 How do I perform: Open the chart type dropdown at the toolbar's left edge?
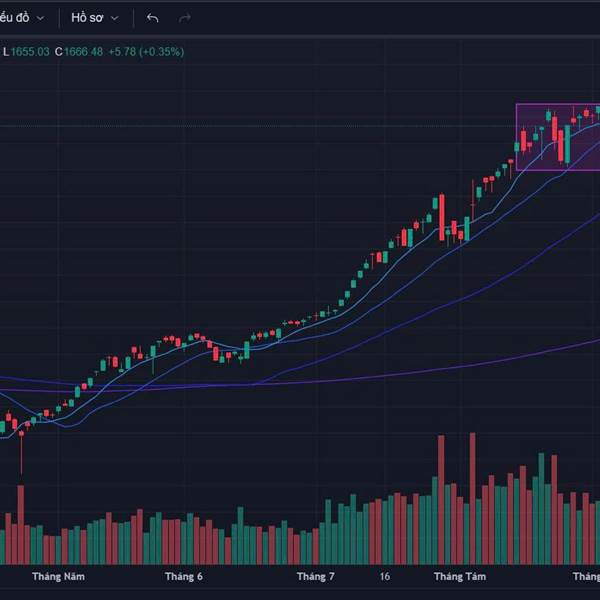tap(22, 18)
